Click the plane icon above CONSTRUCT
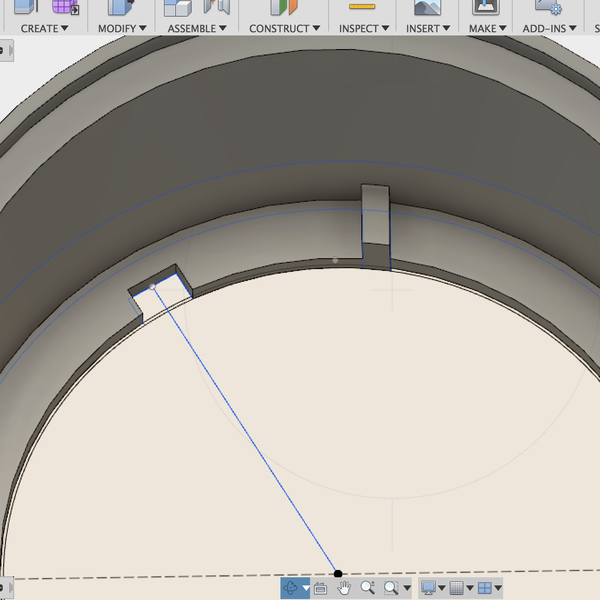The image size is (600, 600). (x=286, y=7)
